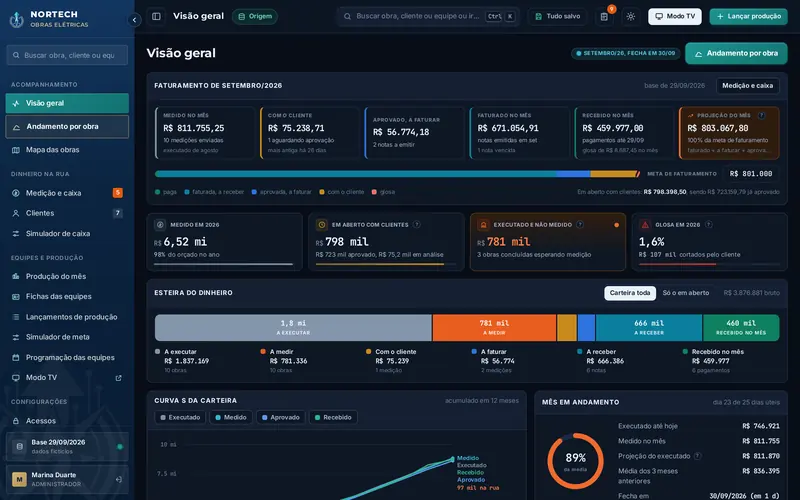800x500 pixels.
Task: Click the 'Aprovado, a faturar' R$ 56.774,18 card
Action: 414,133
